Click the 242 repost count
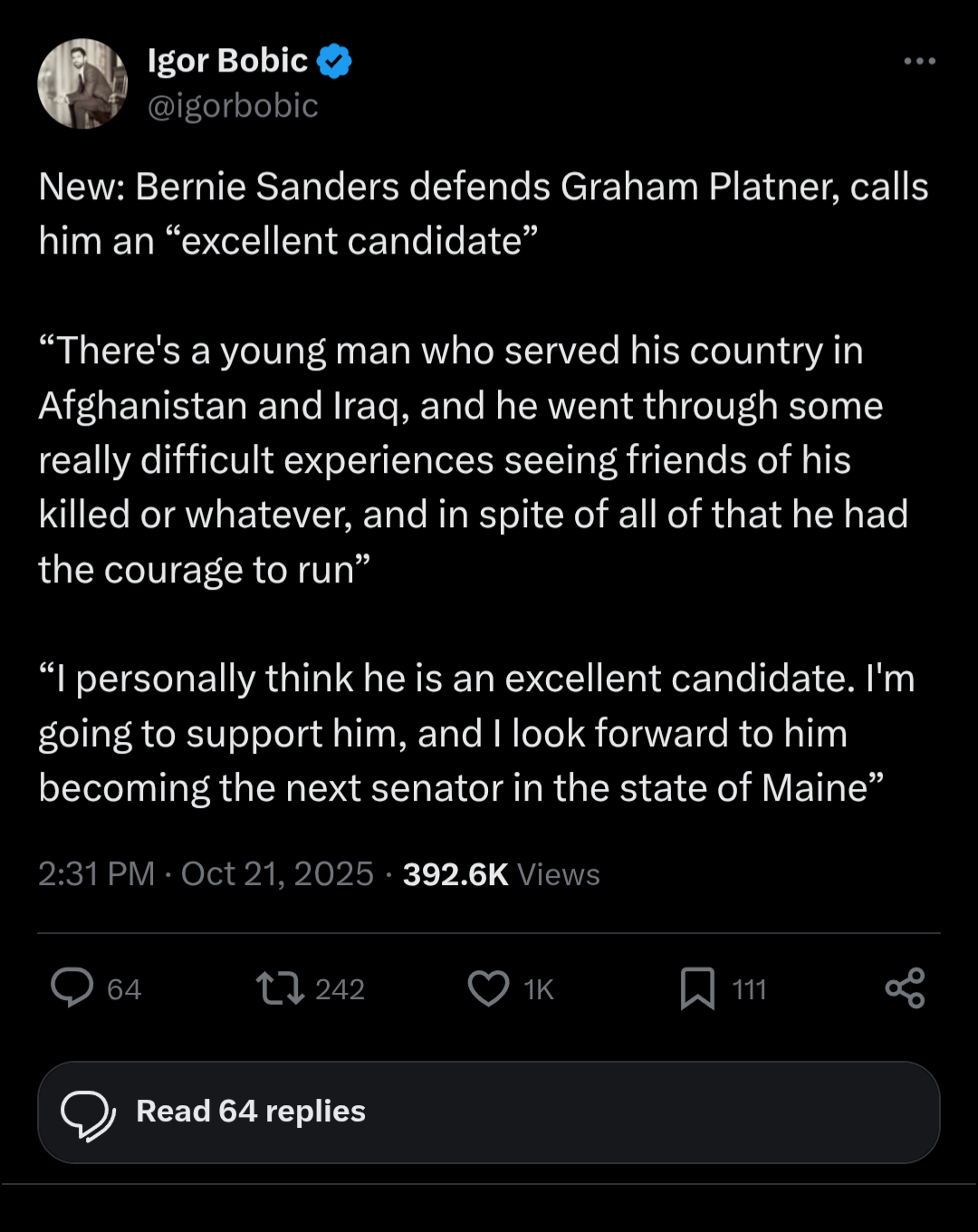Screen dimensions: 978x1232 [340, 989]
